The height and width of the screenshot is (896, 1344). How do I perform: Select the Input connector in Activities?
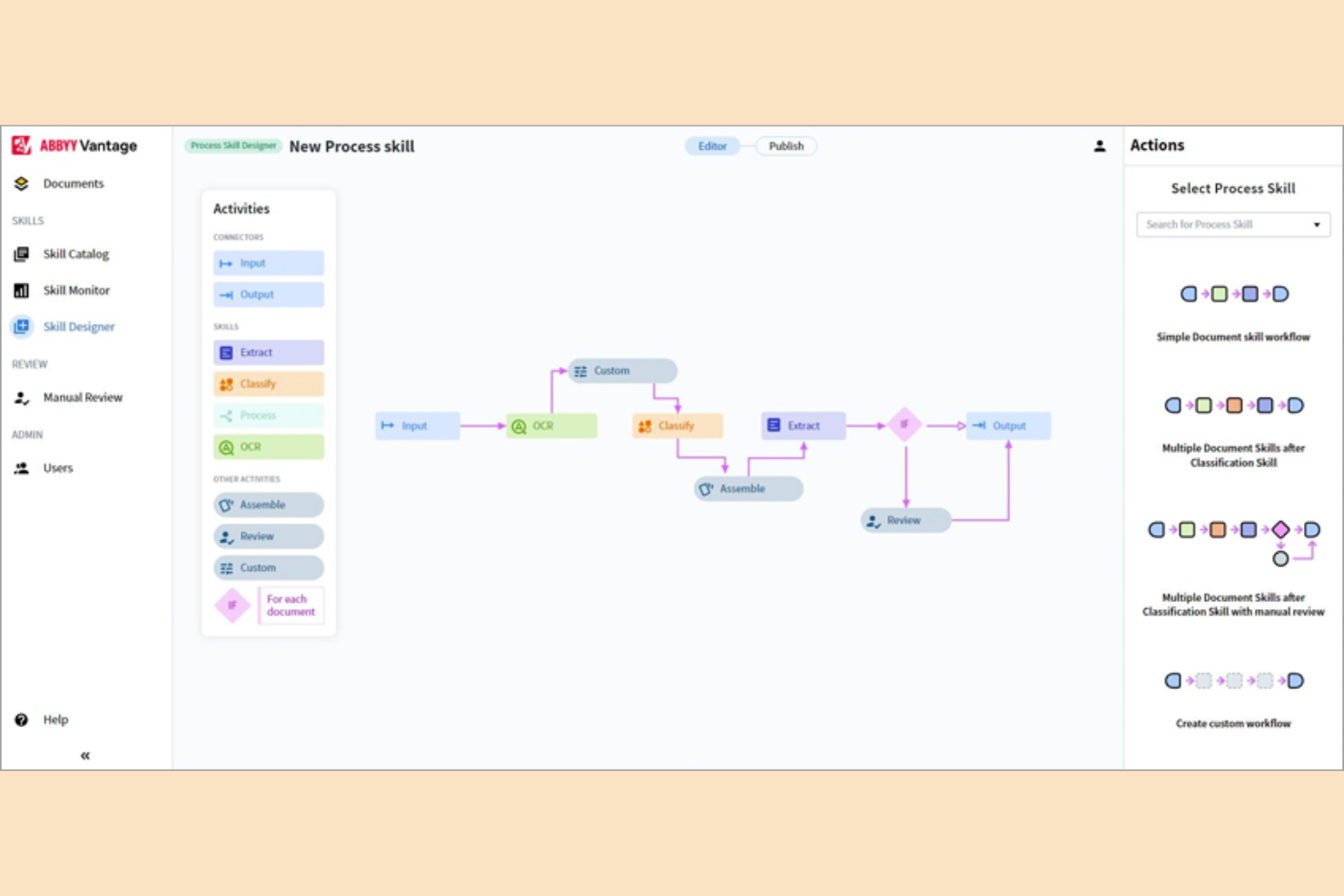(267, 262)
